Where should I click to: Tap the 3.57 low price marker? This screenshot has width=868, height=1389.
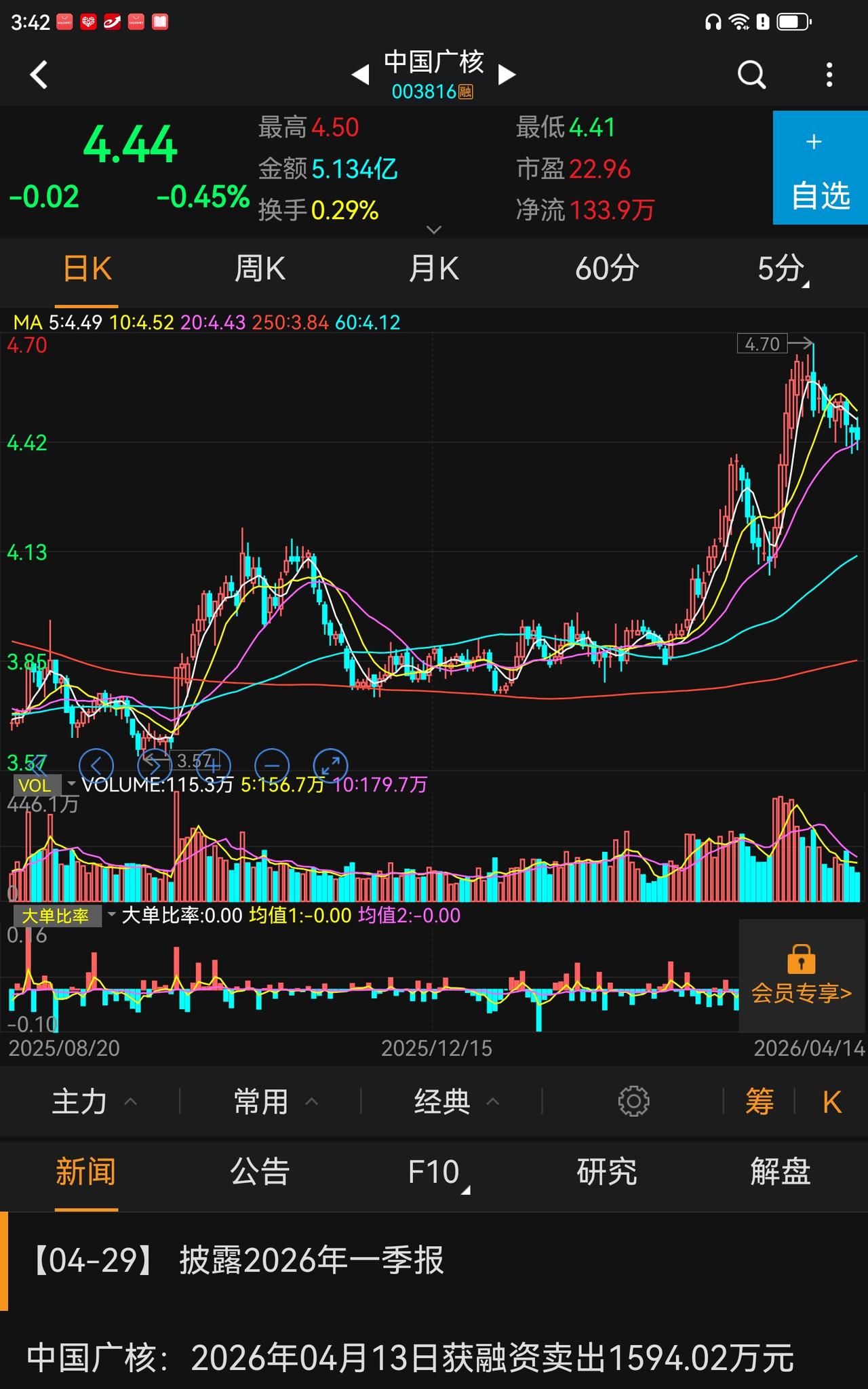(195, 761)
